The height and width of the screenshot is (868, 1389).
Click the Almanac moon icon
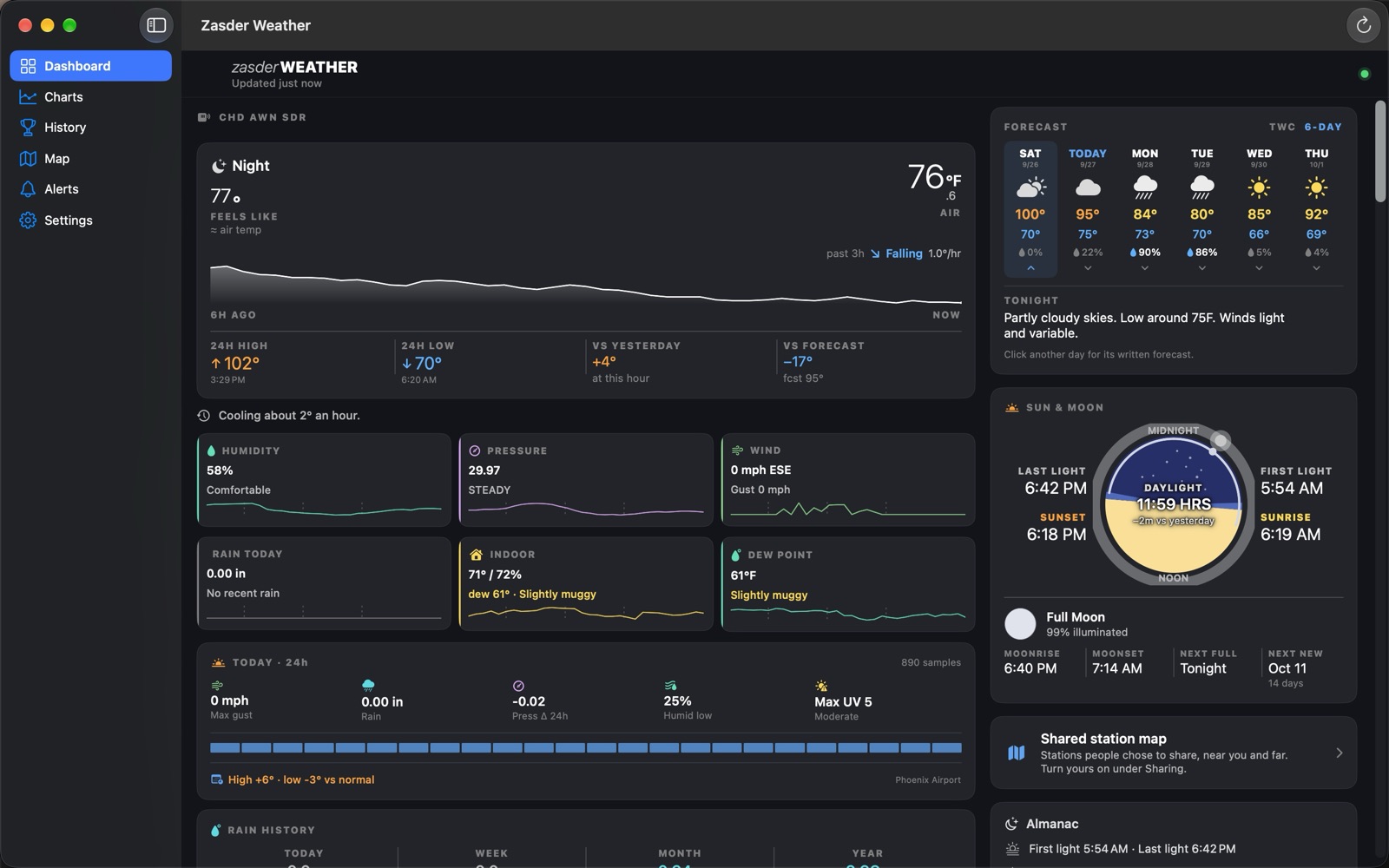tap(1011, 824)
